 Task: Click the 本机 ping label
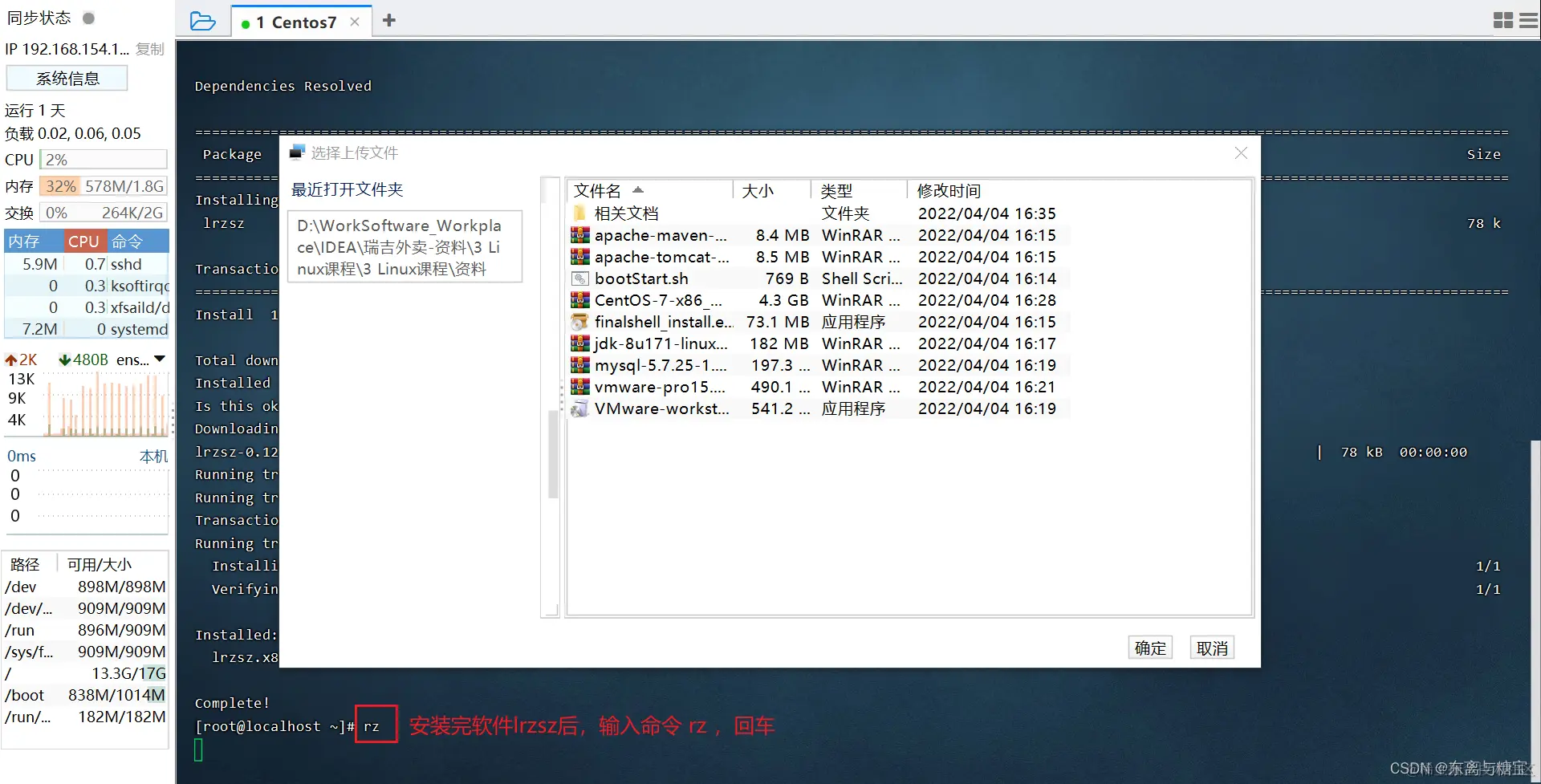[153, 456]
